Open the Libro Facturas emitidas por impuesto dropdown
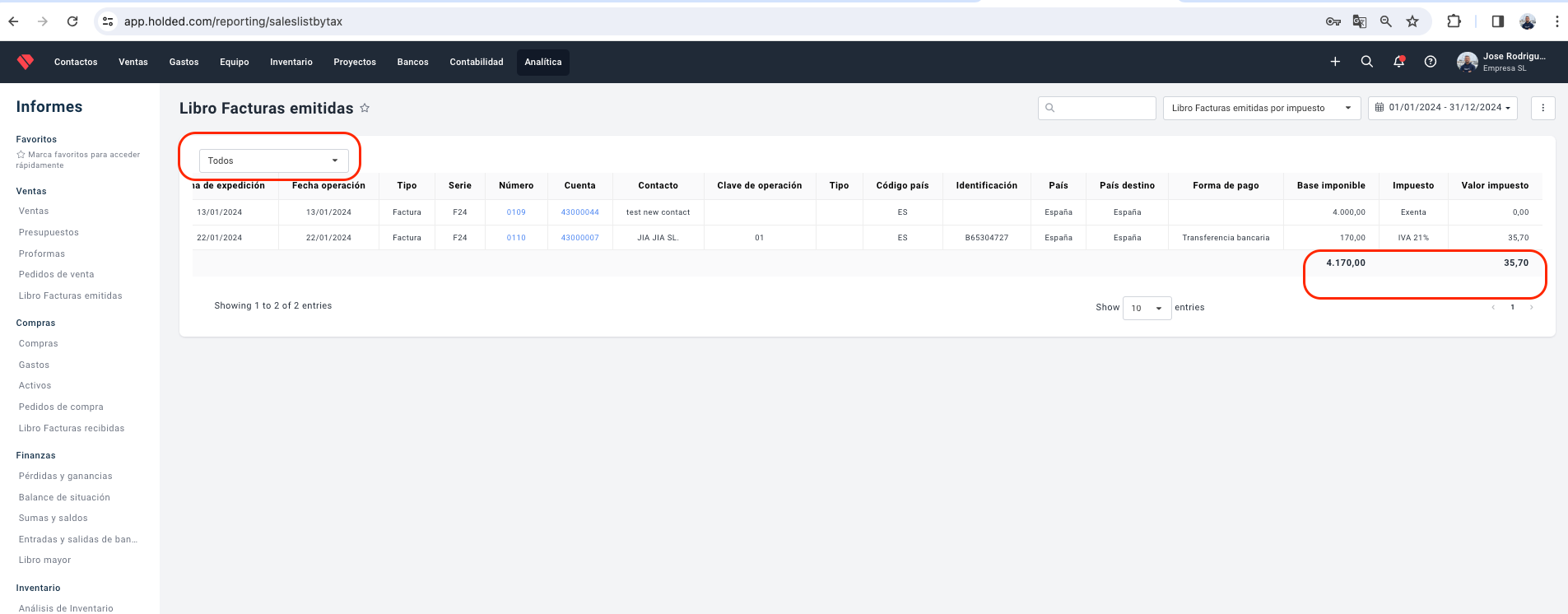The width and height of the screenshot is (1568, 614). pos(1262,108)
